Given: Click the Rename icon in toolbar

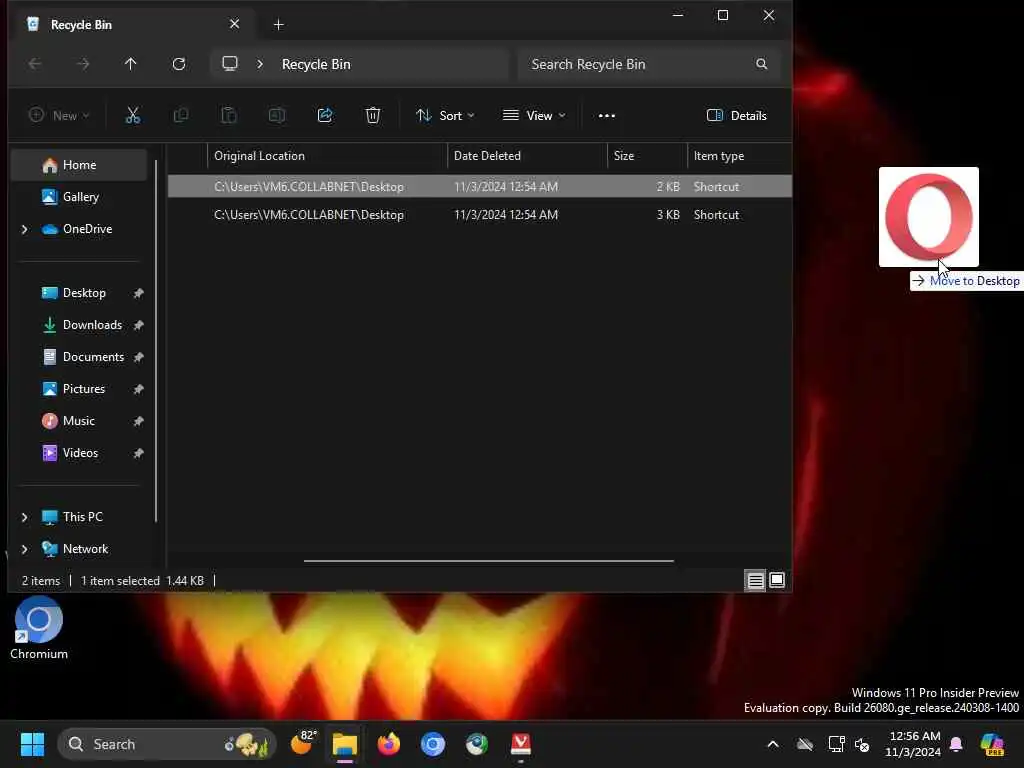Looking at the screenshot, I should pos(277,116).
